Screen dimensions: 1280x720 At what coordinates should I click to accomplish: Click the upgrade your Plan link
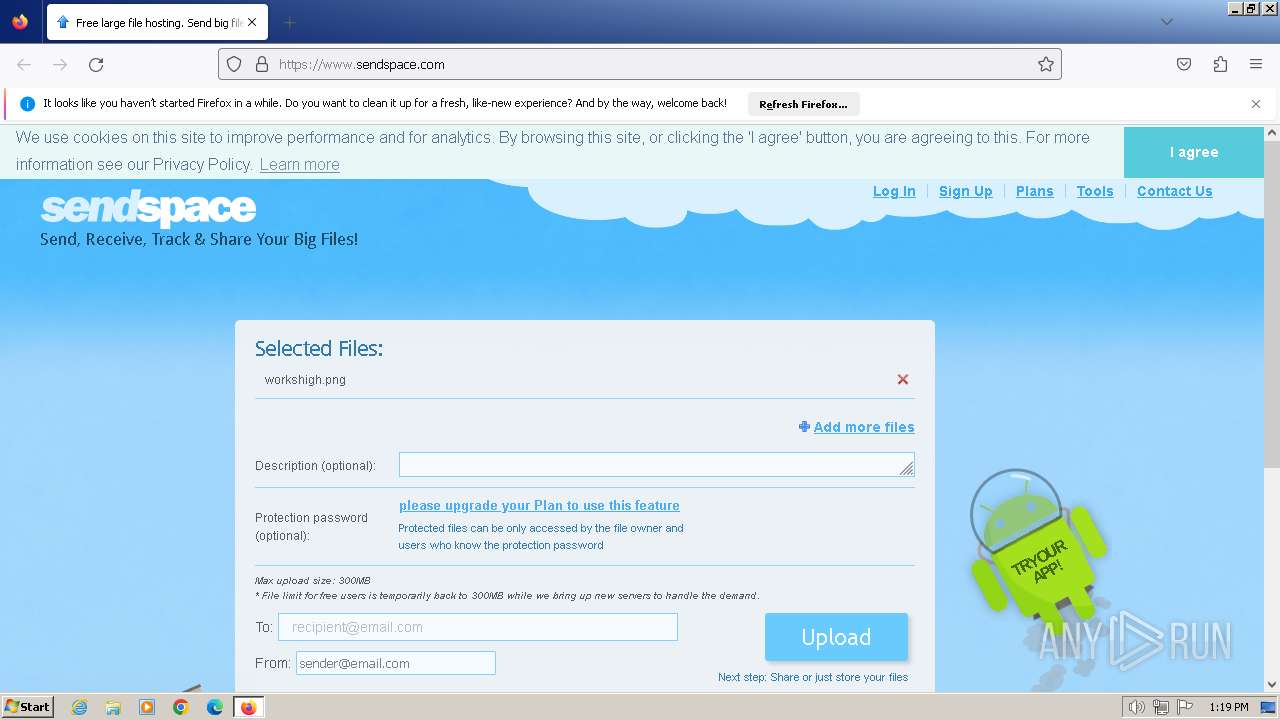pyautogui.click(x=539, y=506)
